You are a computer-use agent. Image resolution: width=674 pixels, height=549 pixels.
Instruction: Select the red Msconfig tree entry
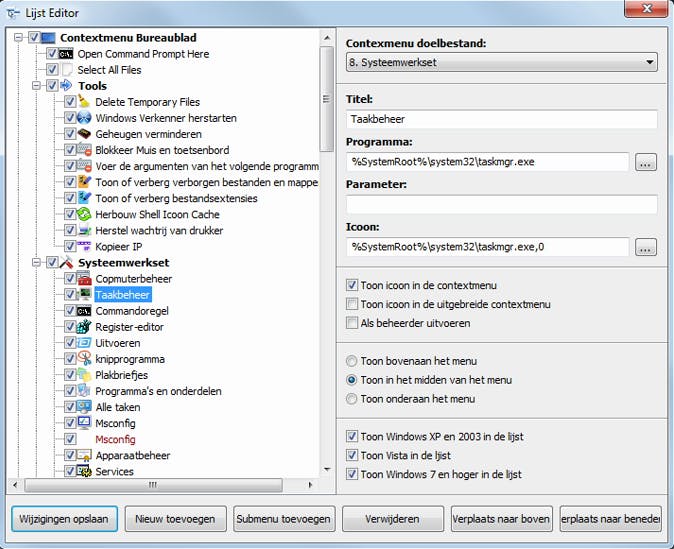click(115, 439)
